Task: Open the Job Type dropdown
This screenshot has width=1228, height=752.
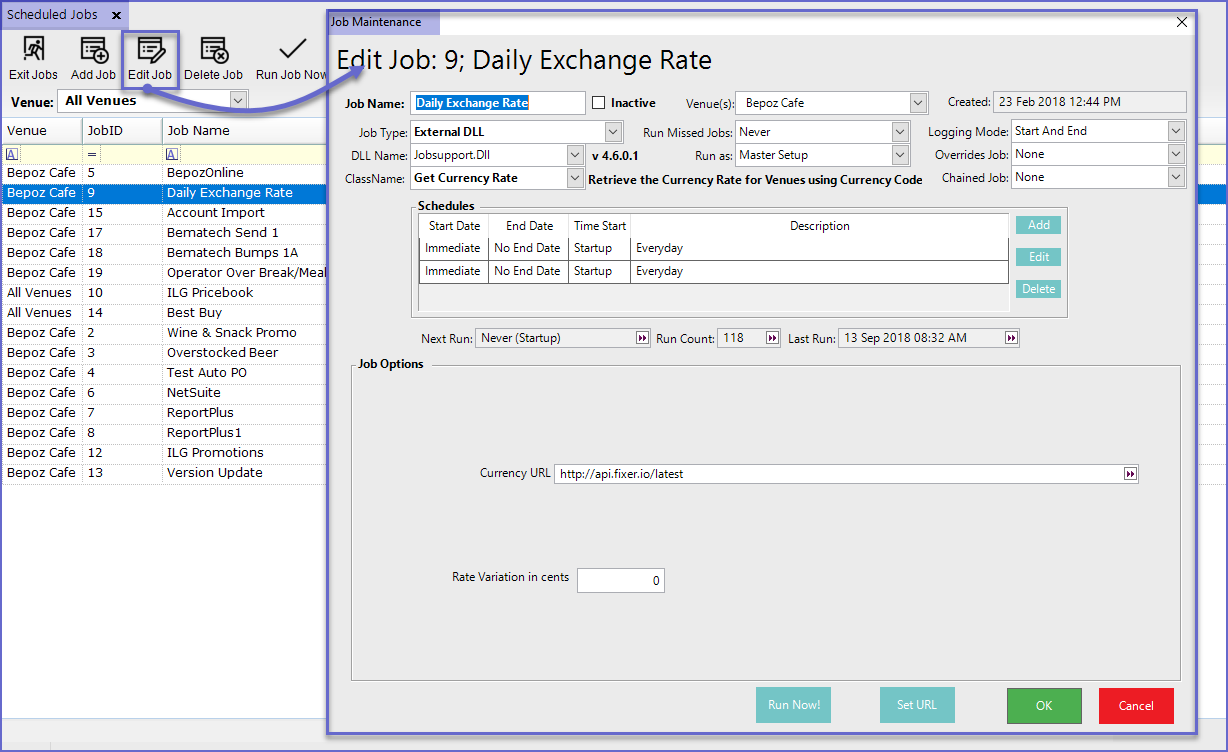Action: [613, 132]
